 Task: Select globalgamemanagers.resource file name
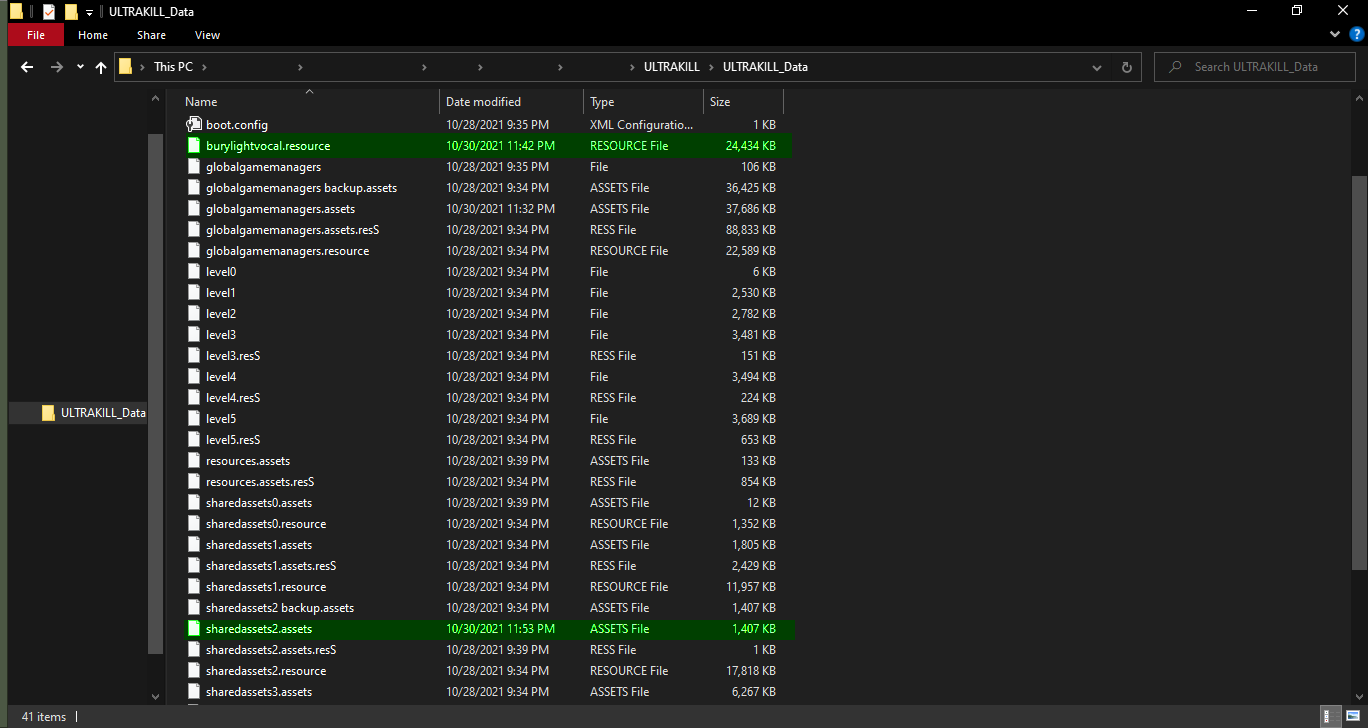click(287, 251)
